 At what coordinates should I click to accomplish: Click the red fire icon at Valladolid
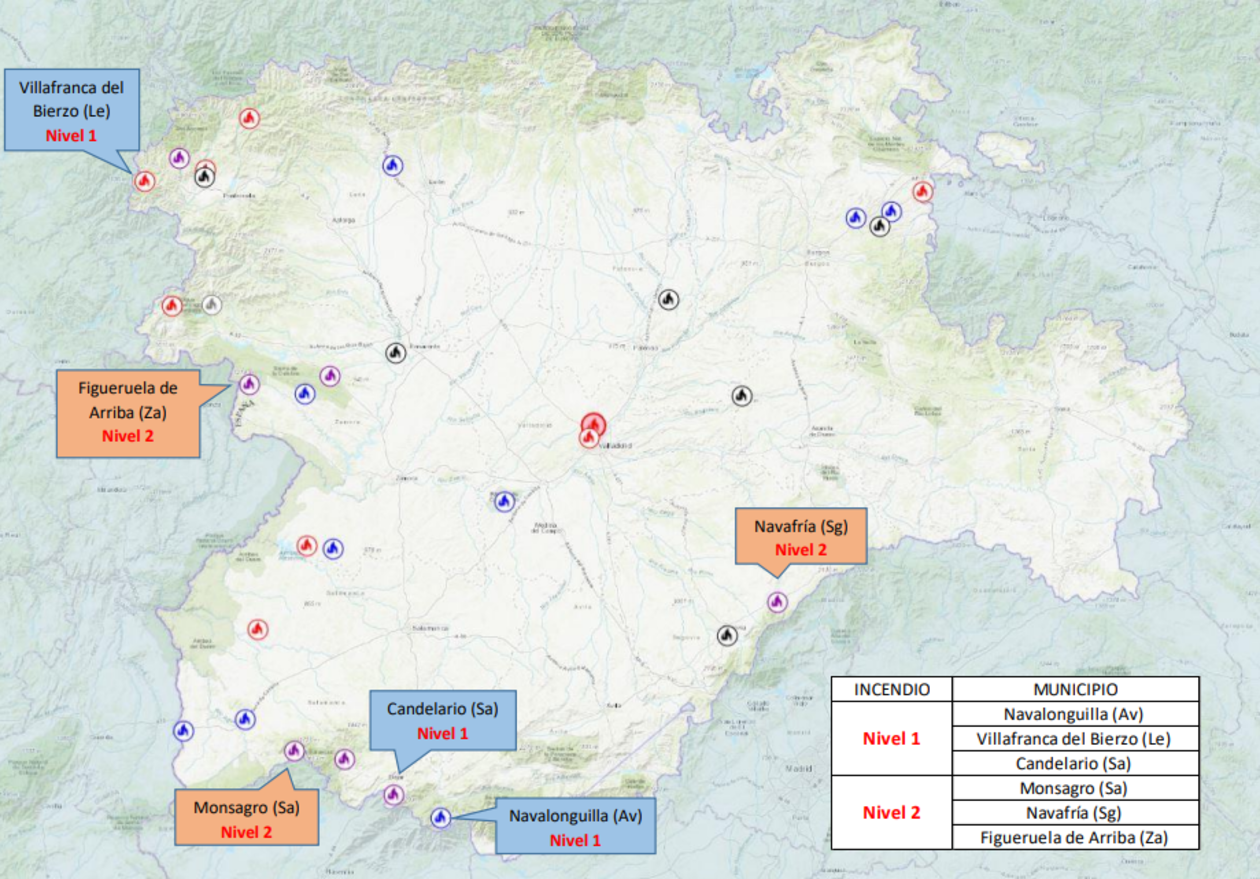592,427
